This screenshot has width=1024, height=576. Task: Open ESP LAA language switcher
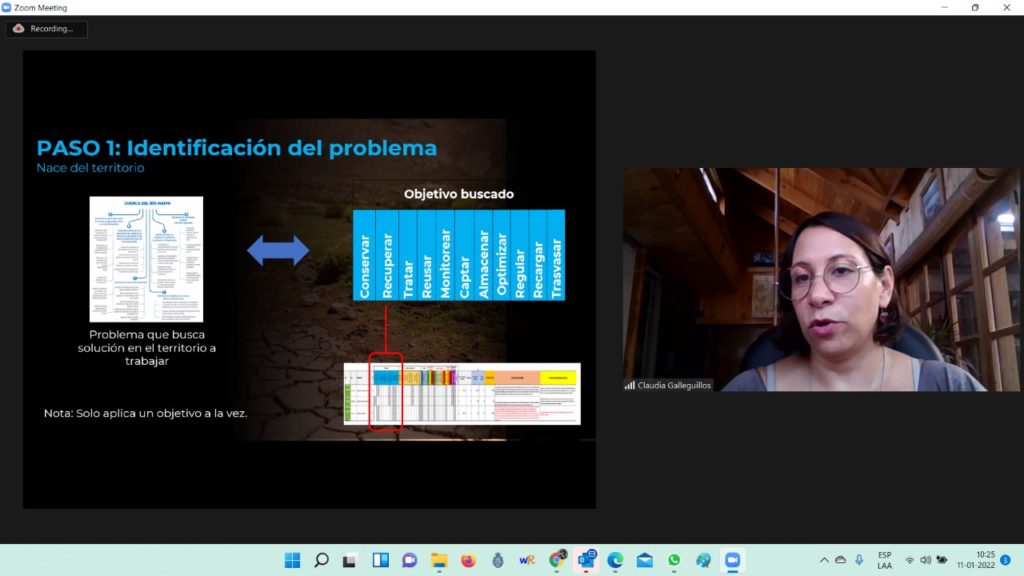885,560
